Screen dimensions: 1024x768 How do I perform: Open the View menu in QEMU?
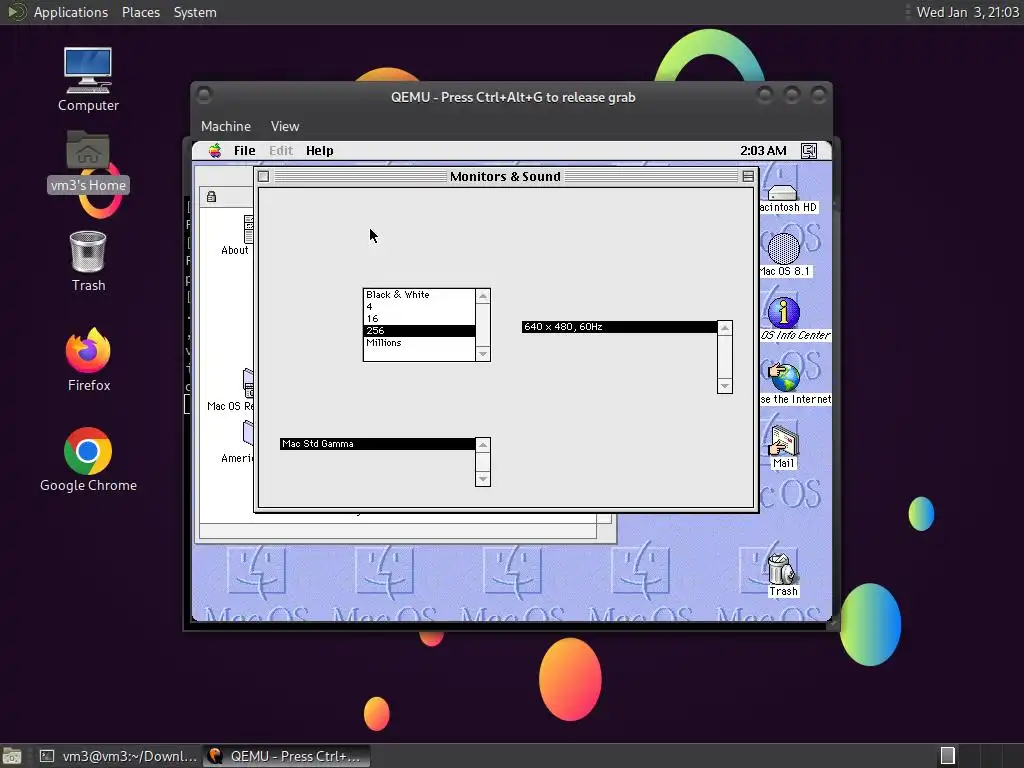285,126
